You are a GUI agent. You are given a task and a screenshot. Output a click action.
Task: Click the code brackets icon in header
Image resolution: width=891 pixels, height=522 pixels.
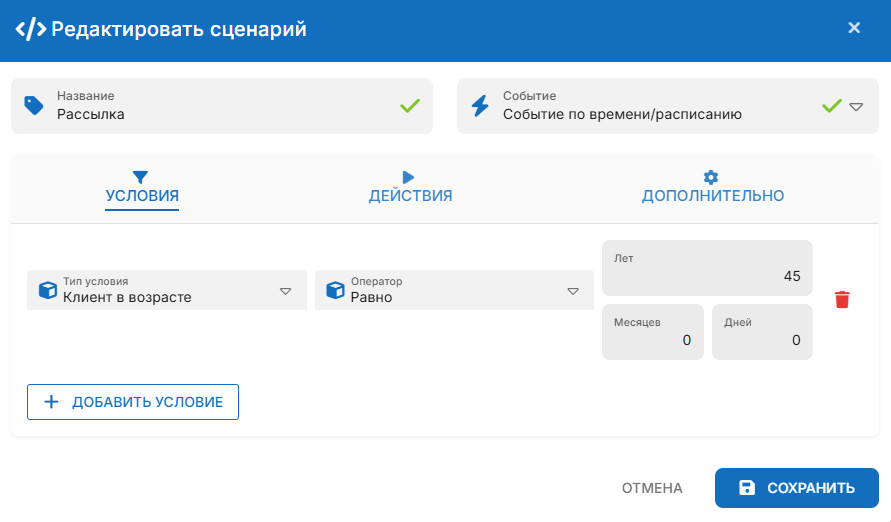pos(30,29)
